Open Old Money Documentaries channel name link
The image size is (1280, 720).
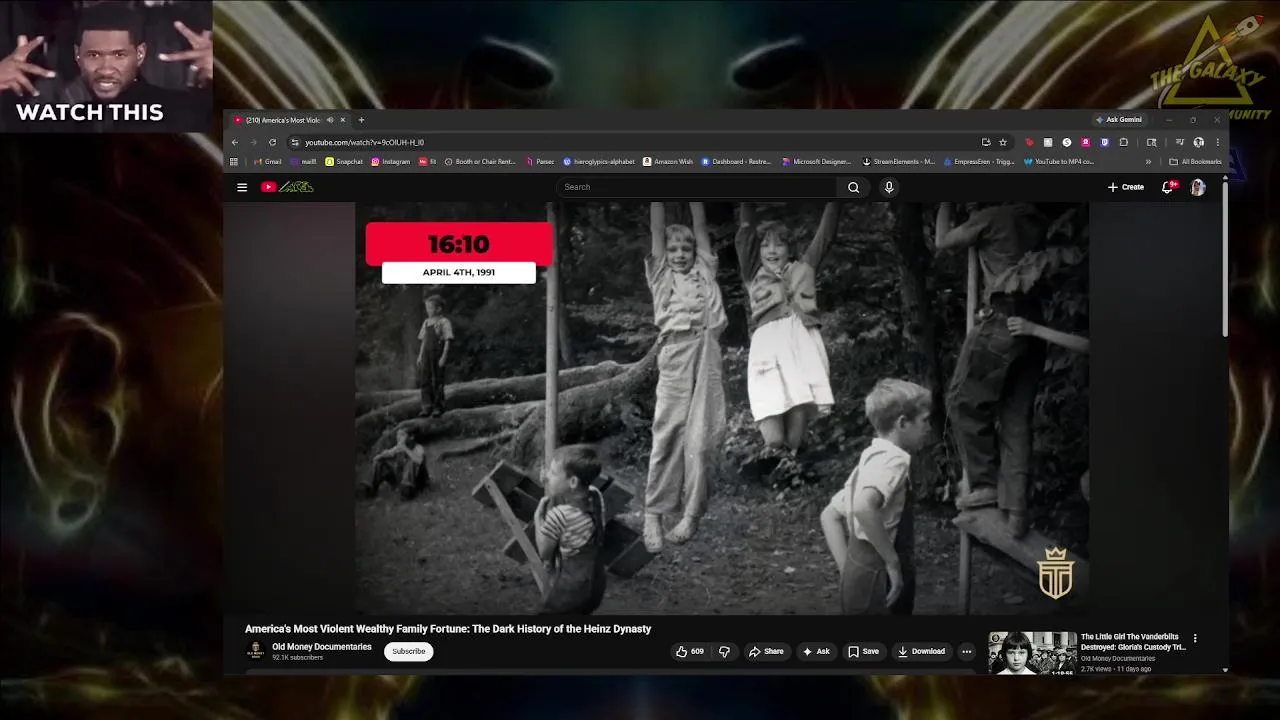[322, 647]
